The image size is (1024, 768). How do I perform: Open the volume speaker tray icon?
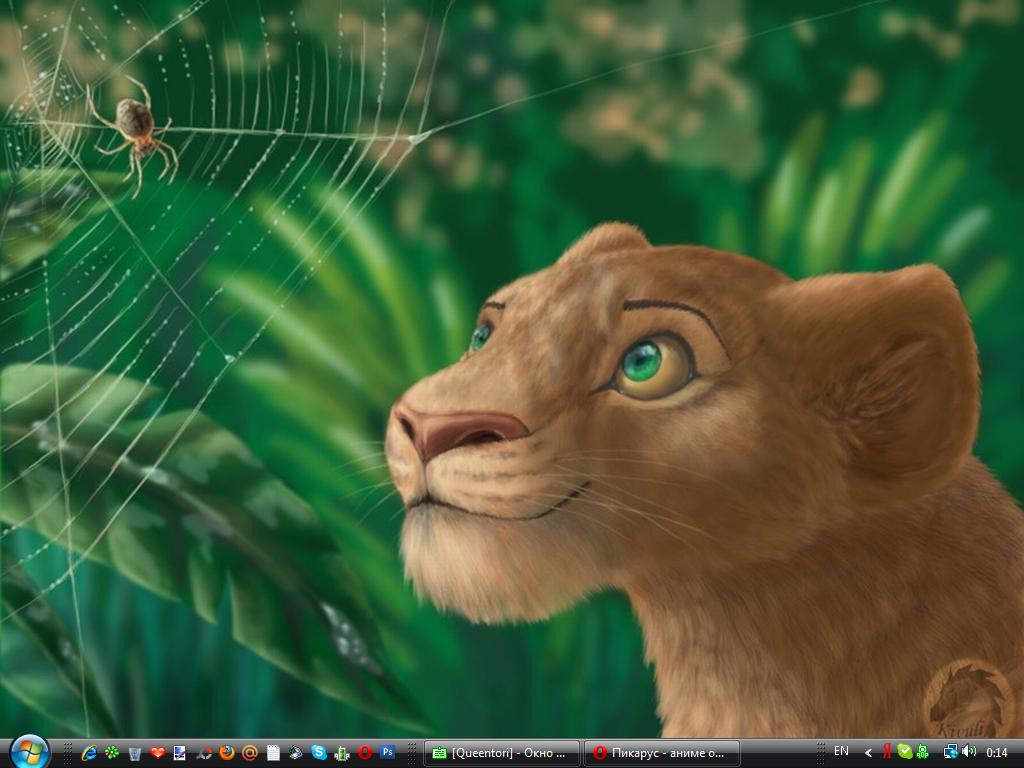pyautogui.click(x=969, y=752)
